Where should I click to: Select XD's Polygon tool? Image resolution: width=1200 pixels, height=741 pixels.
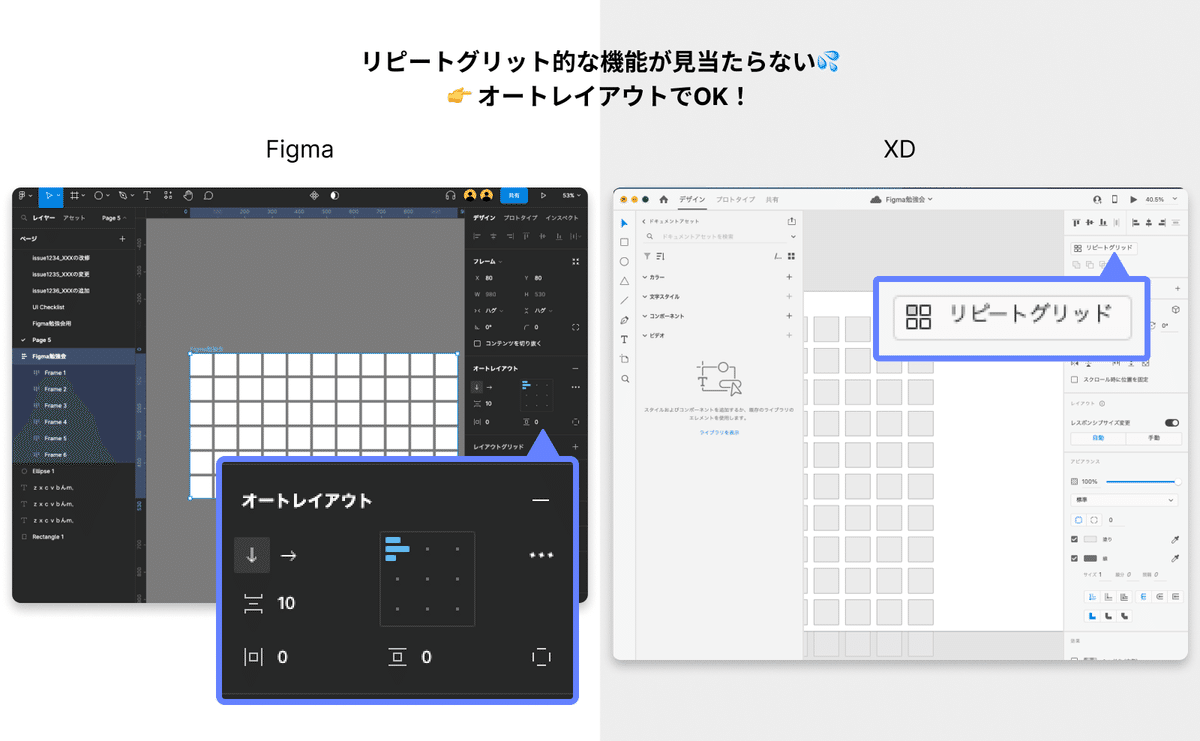(x=625, y=281)
